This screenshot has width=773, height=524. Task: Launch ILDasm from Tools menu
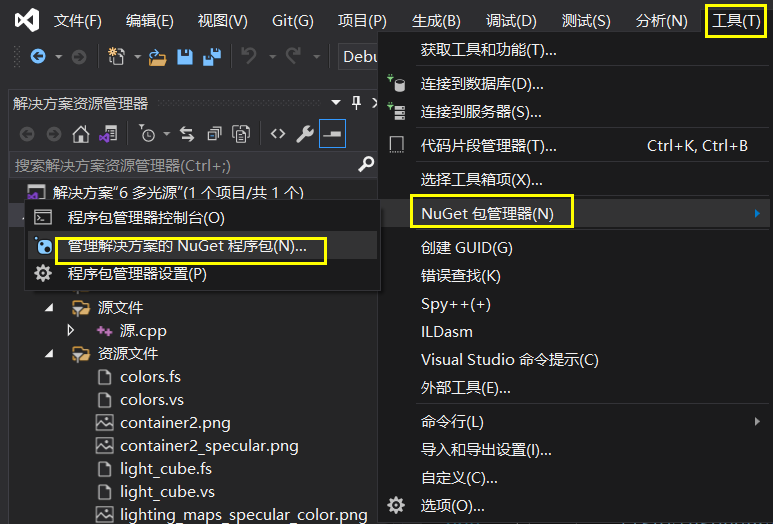[573, 332]
